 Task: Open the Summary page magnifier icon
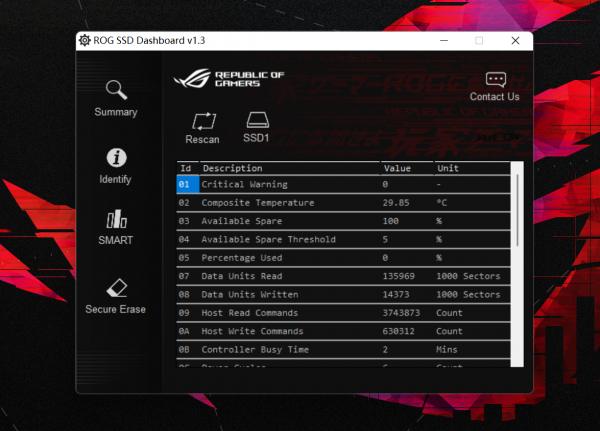116,90
